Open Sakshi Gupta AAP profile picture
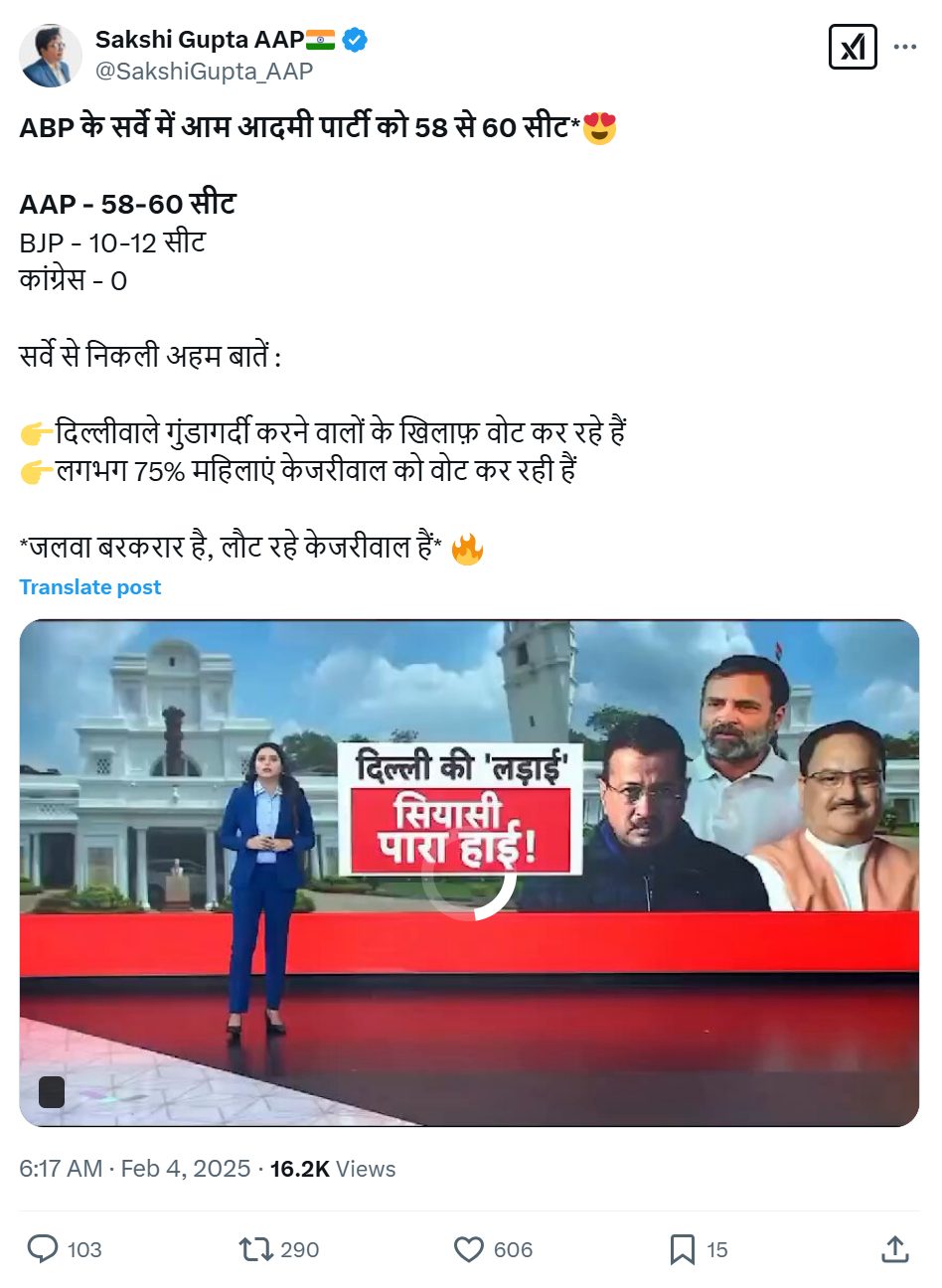 click(x=51, y=56)
